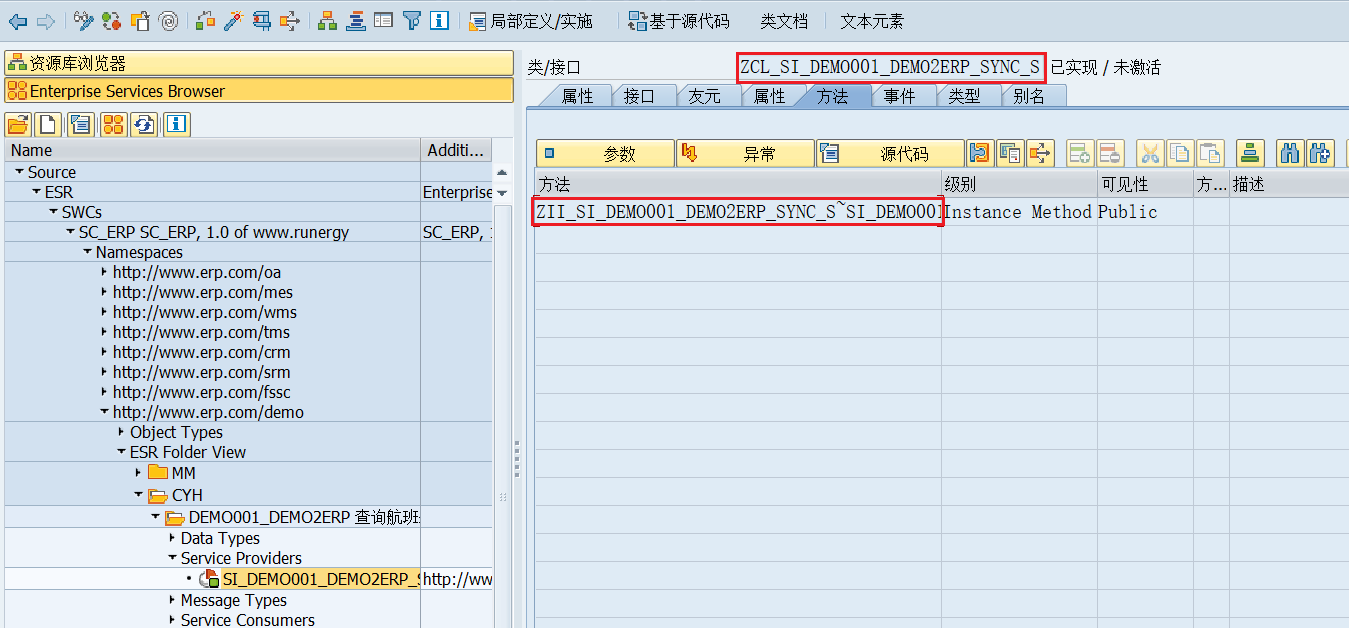Activate the class with the wand icon
Viewport: 1349px width, 628px height.
[234, 20]
